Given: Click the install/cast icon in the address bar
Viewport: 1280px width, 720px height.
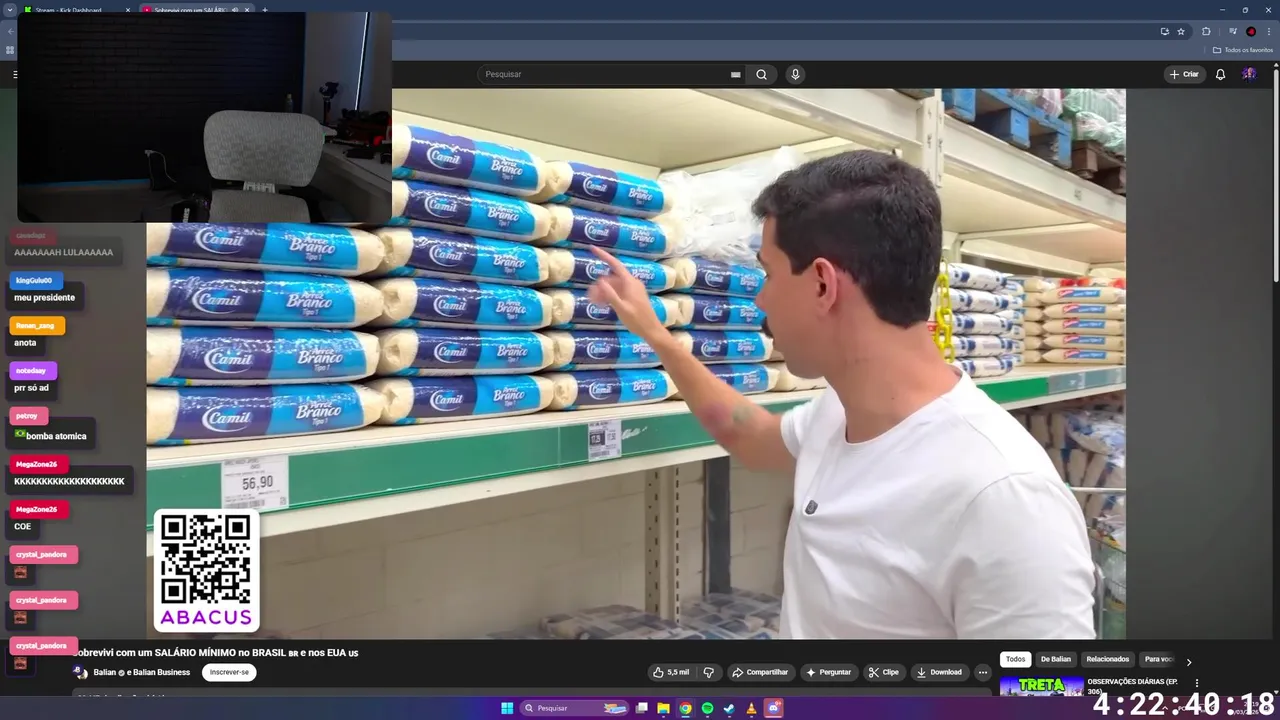Looking at the screenshot, I should coord(1164,31).
